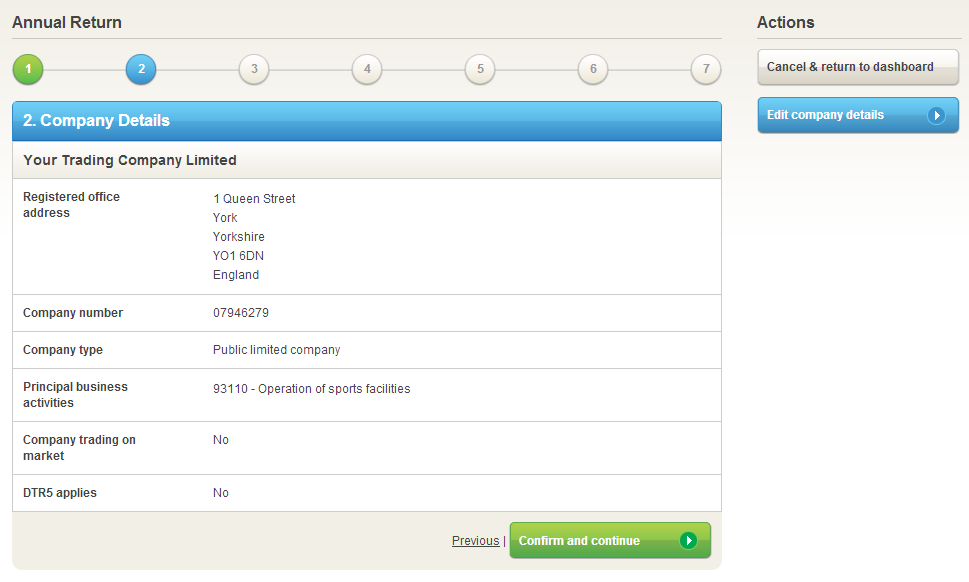Image resolution: width=969 pixels, height=582 pixels.
Task: Click the DTR5 applies value
Action: pos(221,493)
